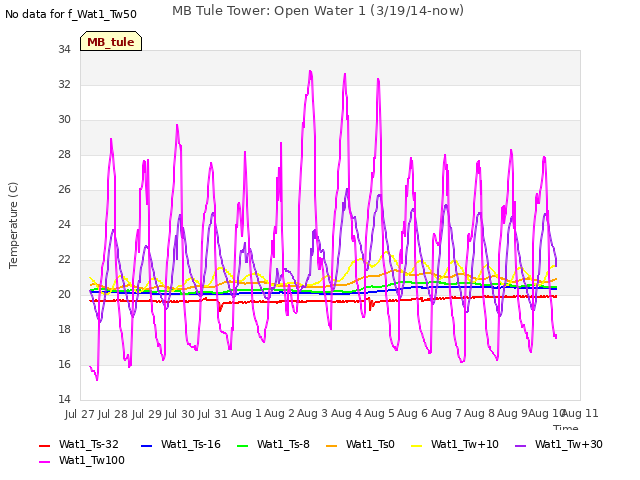Click the Wat1_Tw+10 legend label

(464, 444)
